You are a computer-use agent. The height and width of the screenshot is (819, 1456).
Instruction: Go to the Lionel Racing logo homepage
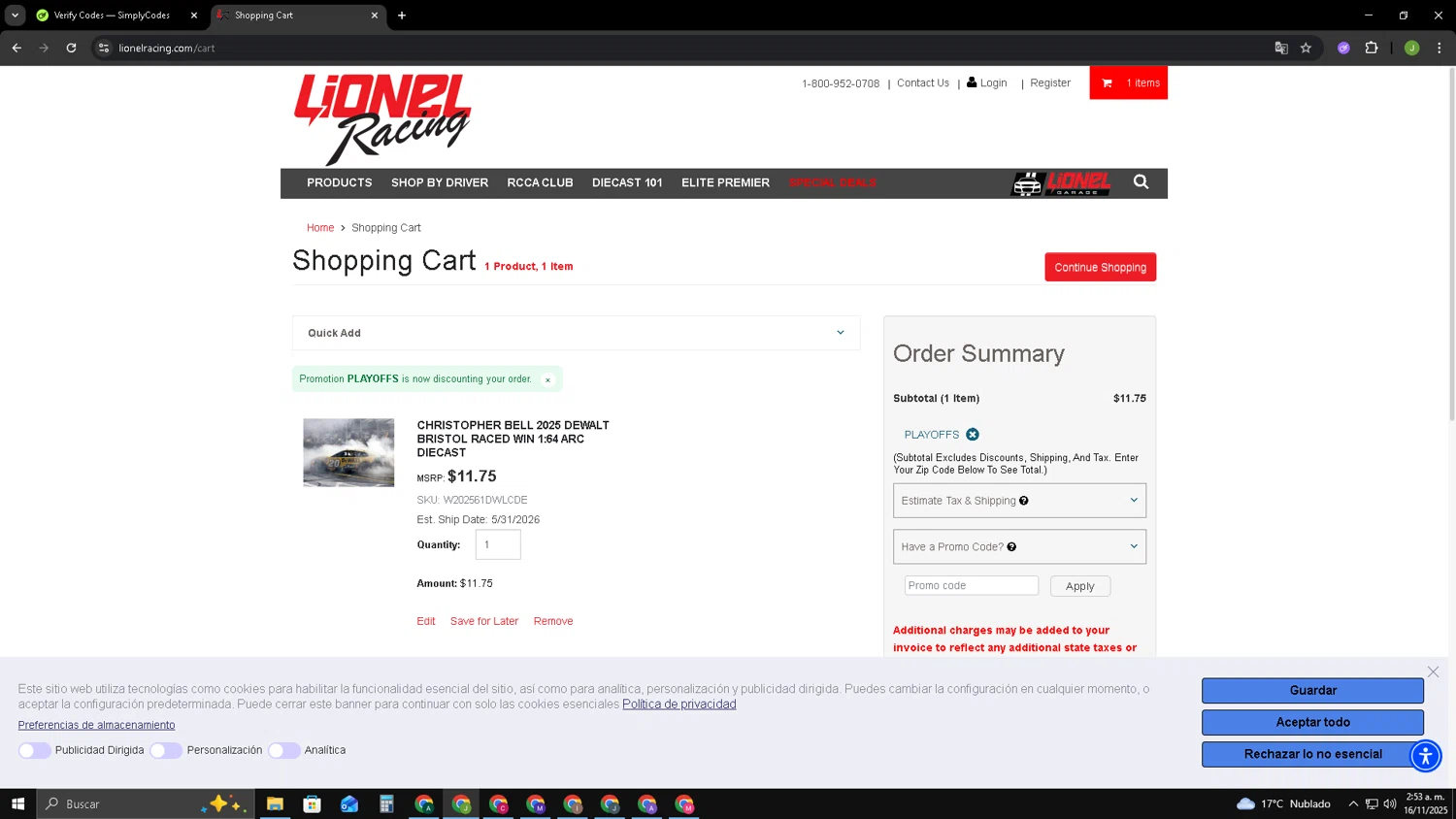coord(382,118)
